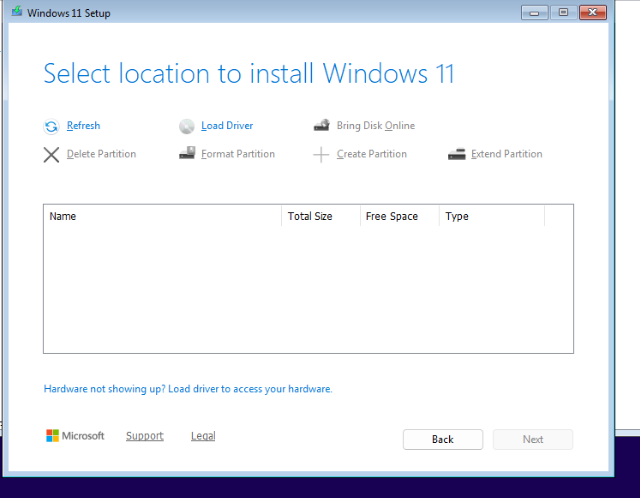Open the Legal link
640x498 pixels.
pyautogui.click(x=203, y=436)
